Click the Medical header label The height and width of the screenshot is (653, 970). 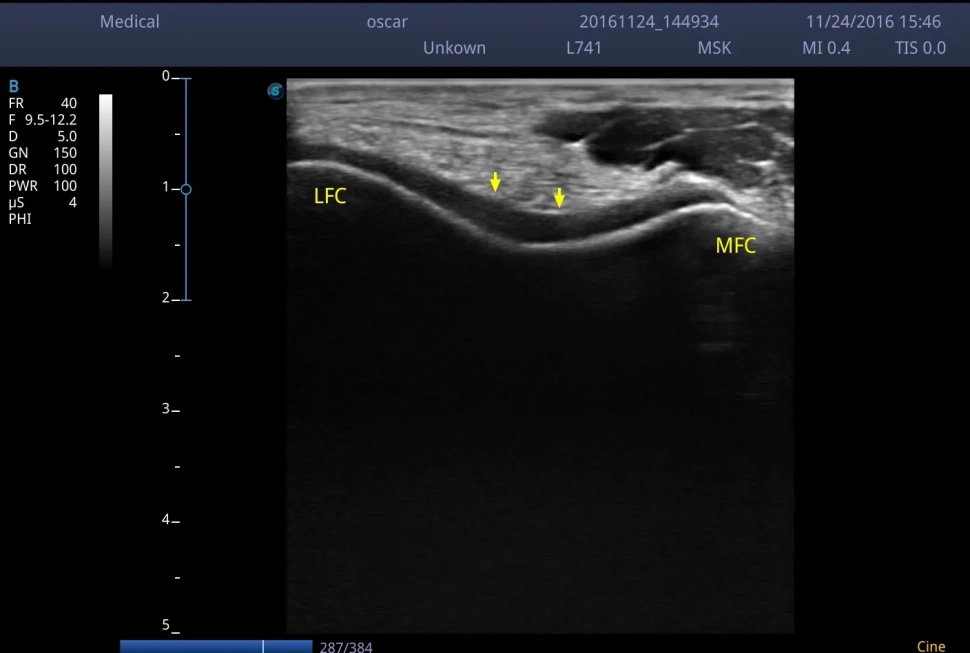tap(130, 22)
